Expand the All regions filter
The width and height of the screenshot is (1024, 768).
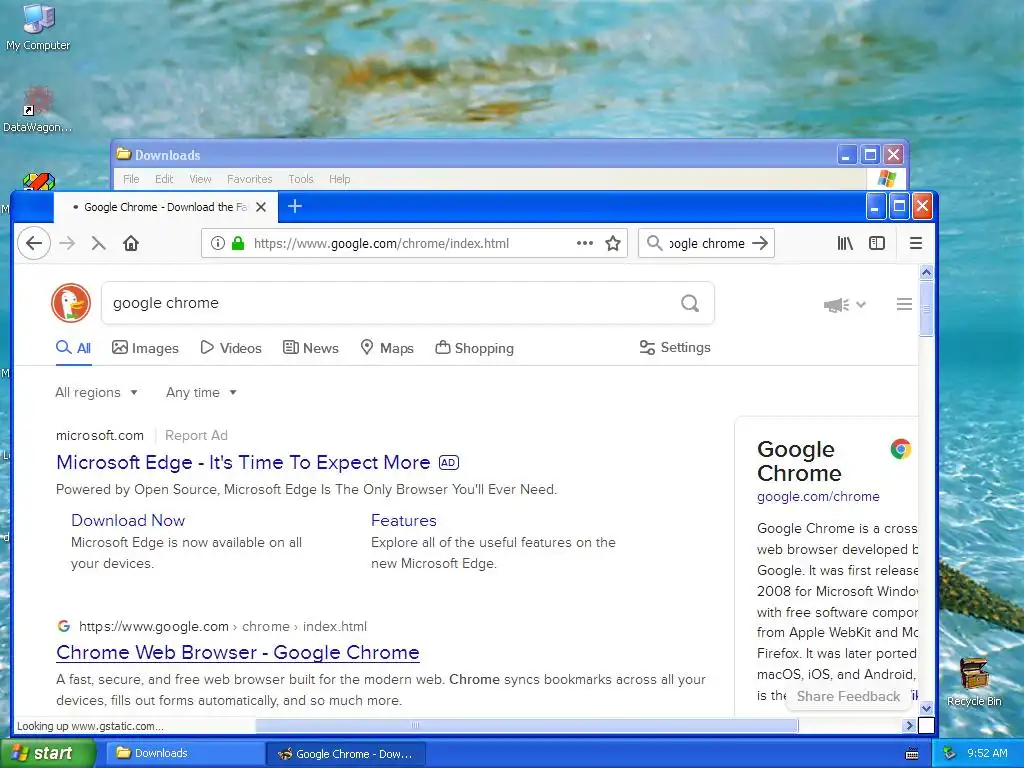(97, 392)
